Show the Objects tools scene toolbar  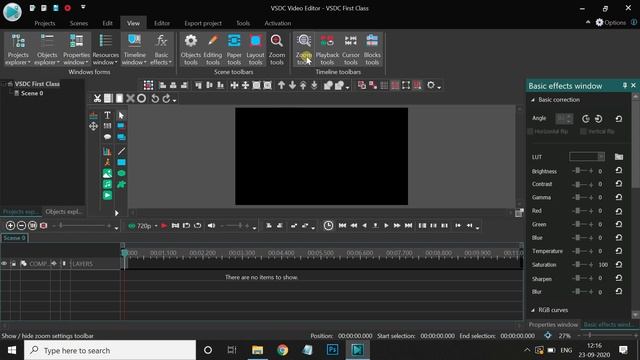click(x=191, y=49)
